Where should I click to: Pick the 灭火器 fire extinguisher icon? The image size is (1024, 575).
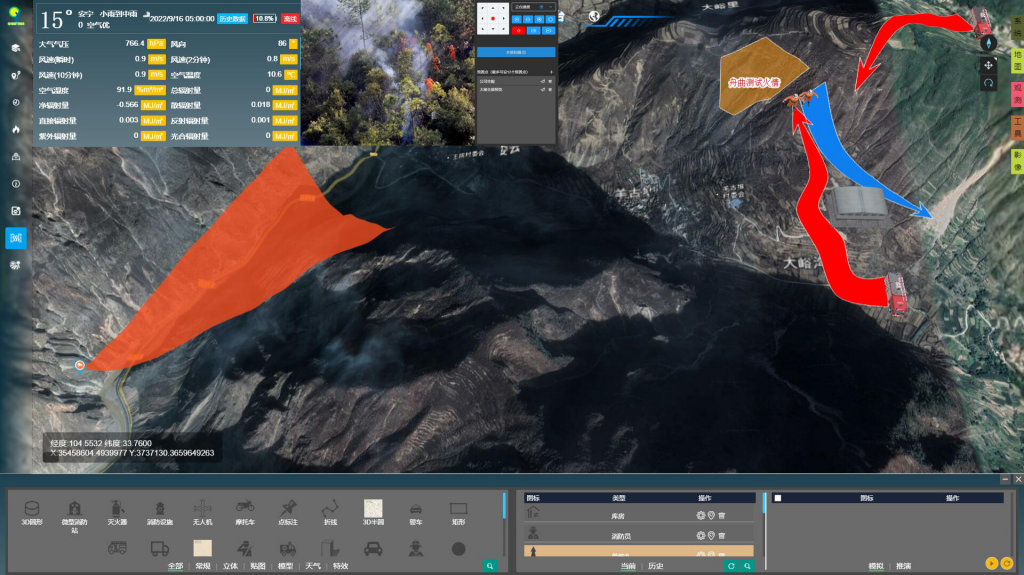116,513
